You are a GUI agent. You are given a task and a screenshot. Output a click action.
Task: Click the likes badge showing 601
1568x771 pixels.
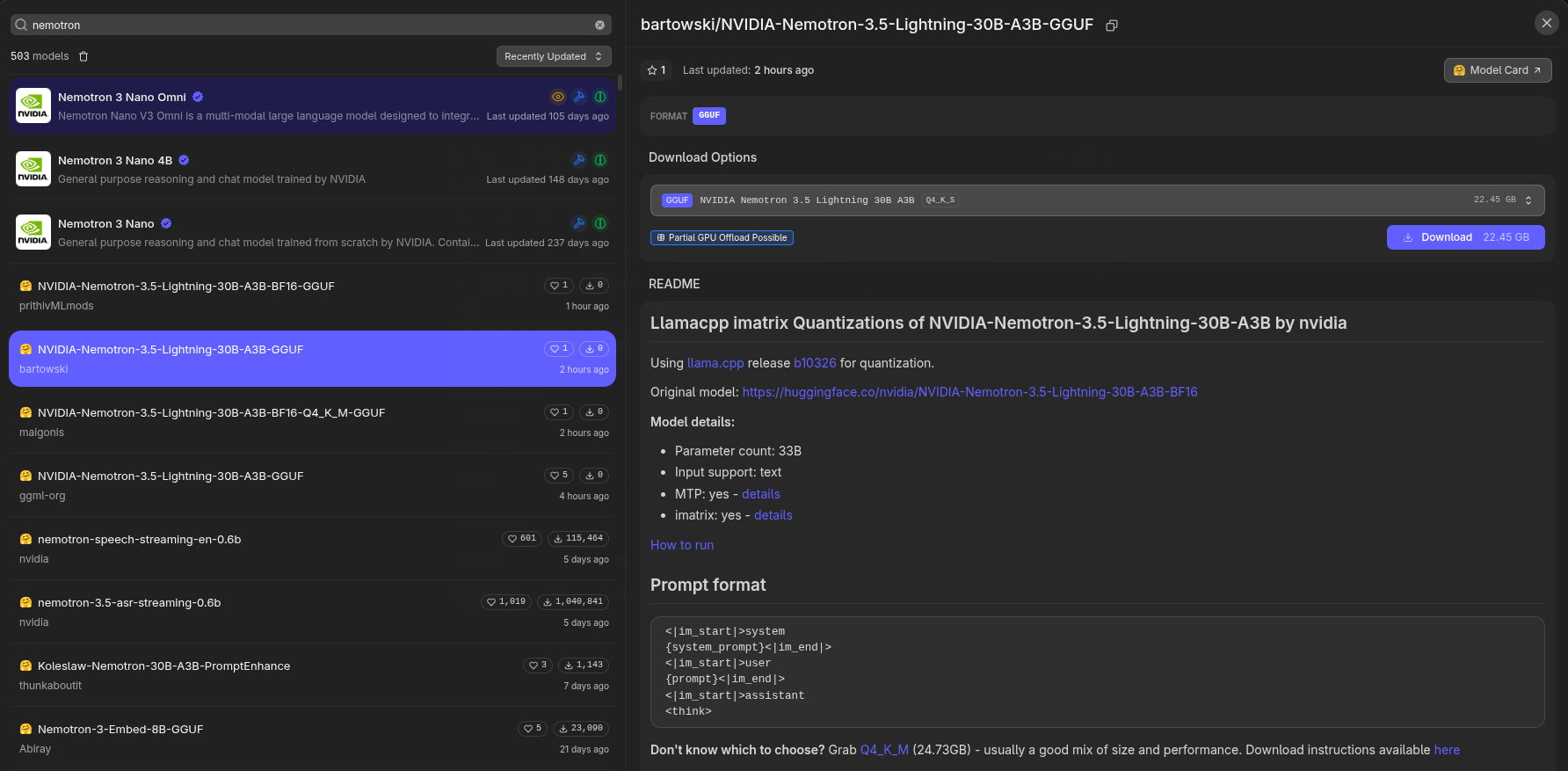tap(522, 538)
